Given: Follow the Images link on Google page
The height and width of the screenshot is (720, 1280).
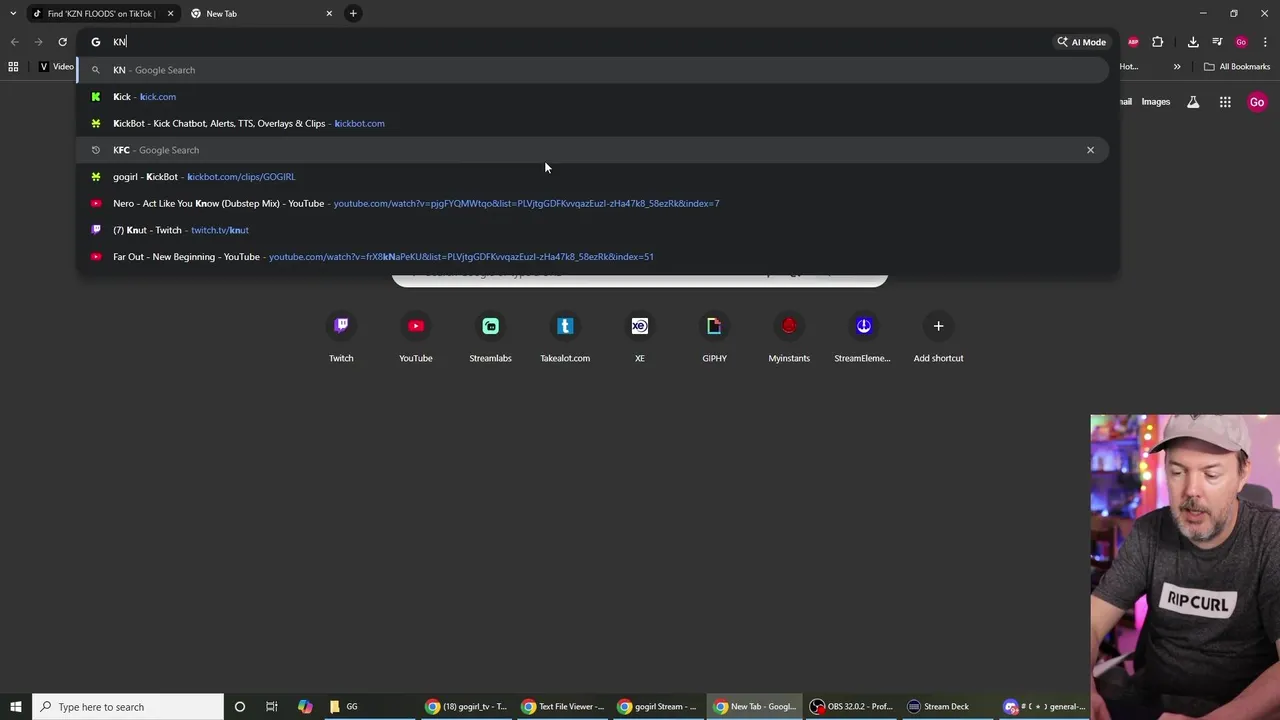Looking at the screenshot, I should tap(1156, 102).
